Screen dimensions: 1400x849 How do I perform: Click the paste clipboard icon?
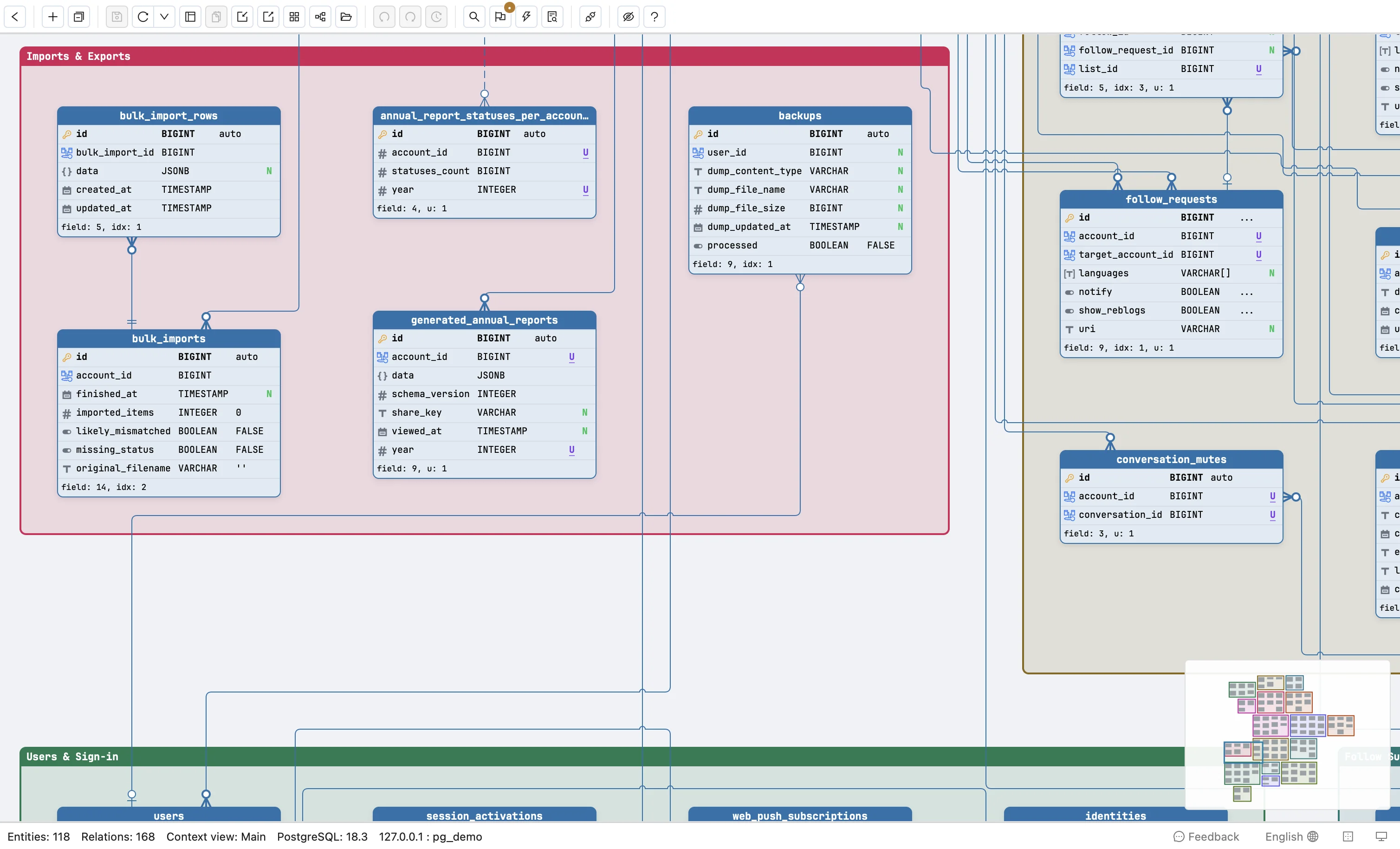click(216, 17)
